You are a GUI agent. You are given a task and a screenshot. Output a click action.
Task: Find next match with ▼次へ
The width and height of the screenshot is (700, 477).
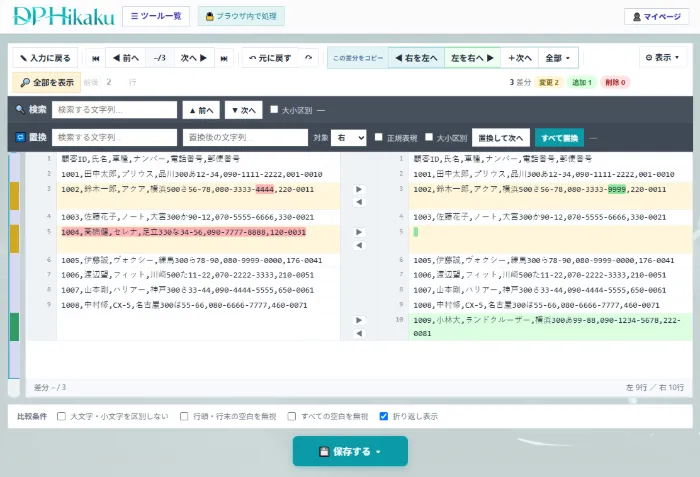[243, 110]
